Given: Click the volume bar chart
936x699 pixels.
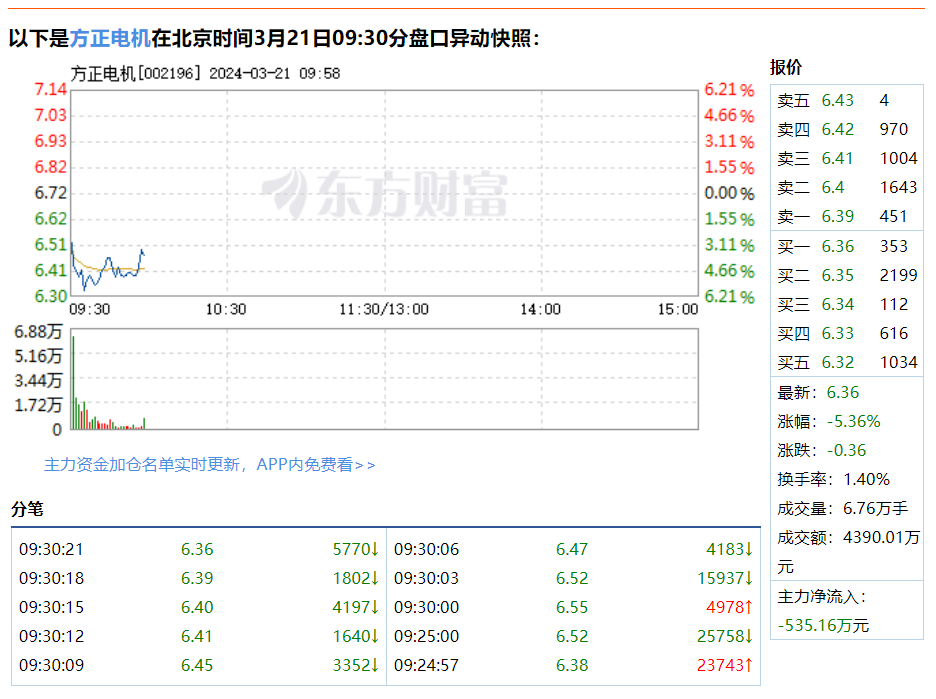Looking at the screenshot, I should click(384, 379).
